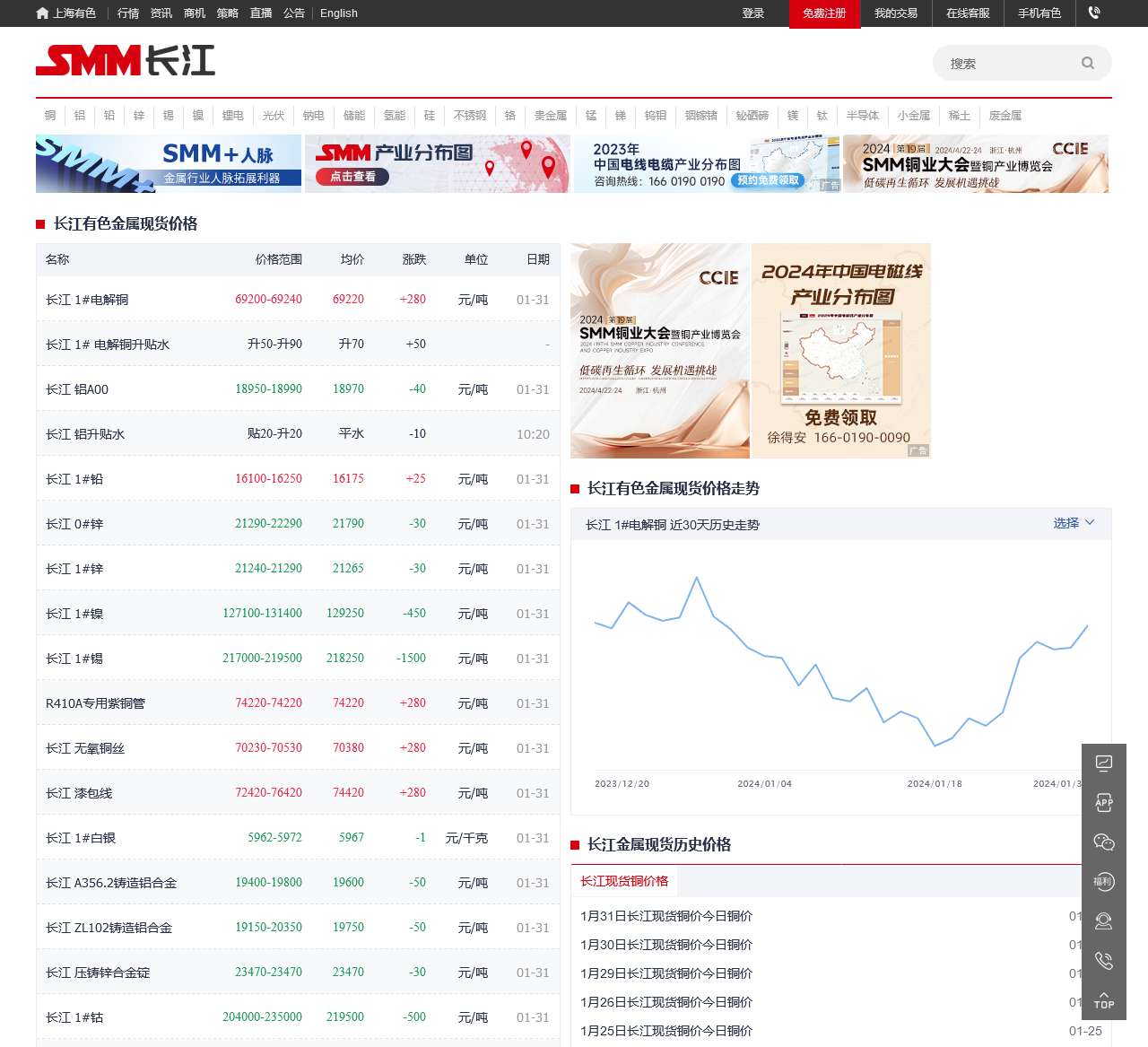Viewport: 1148px width, 1047px height.
Task: Select the 不锈钢 category
Action: point(470,116)
